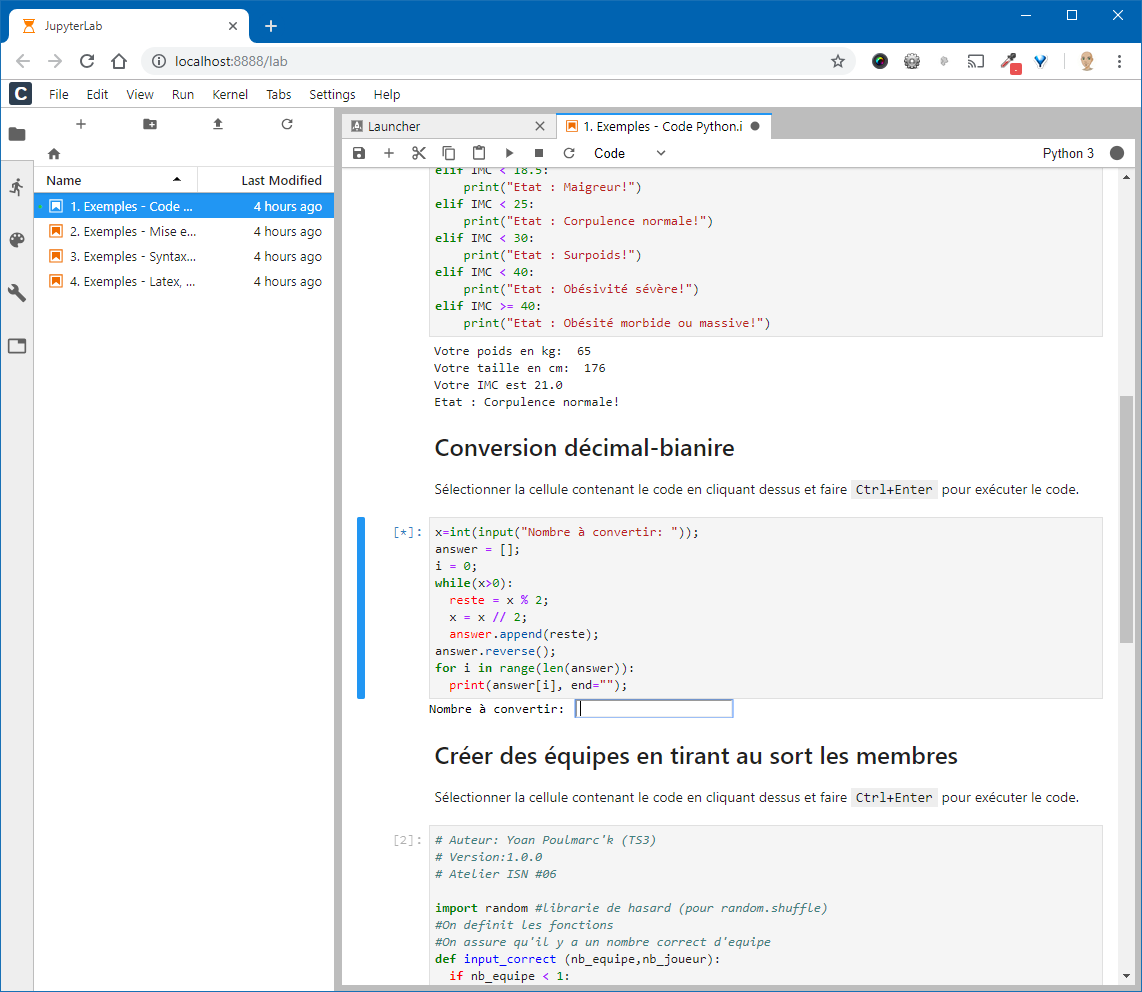Image resolution: width=1142 pixels, height=992 pixels.
Task: Click the Créer des équipes heading
Action: [x=696, y=756]
